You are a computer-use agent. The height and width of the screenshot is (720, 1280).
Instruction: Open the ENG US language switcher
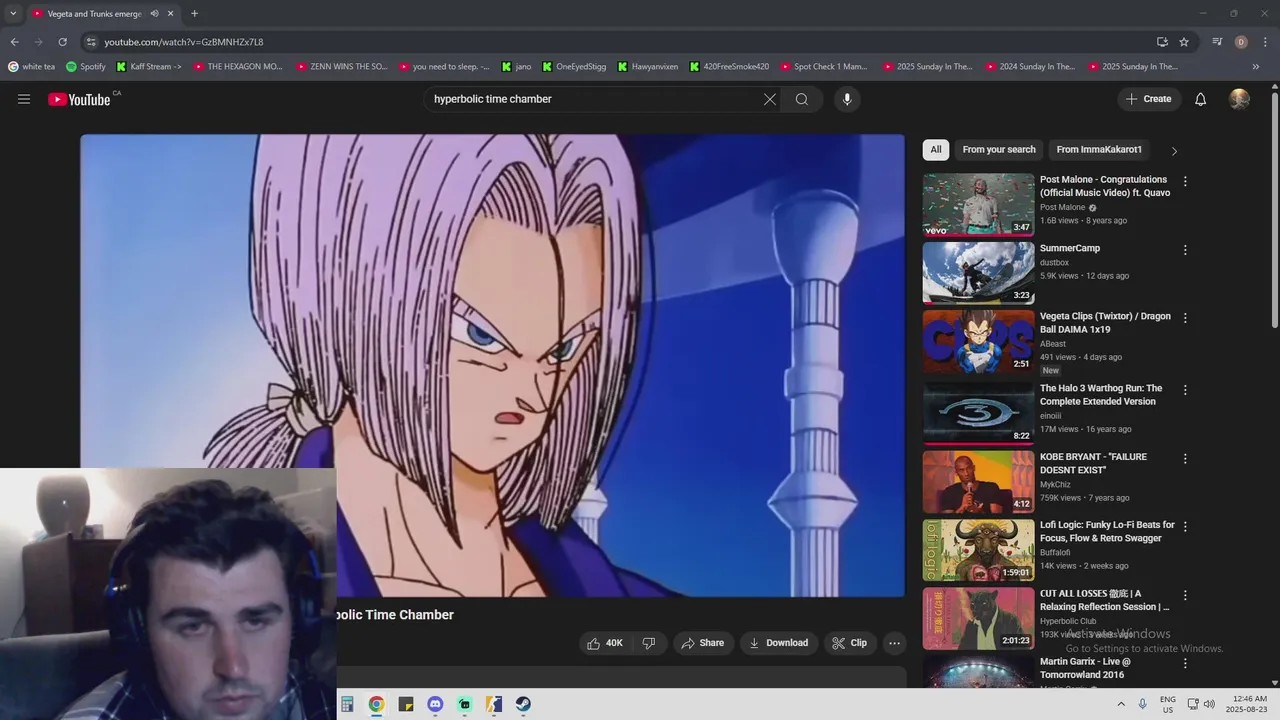point(1168,704)
